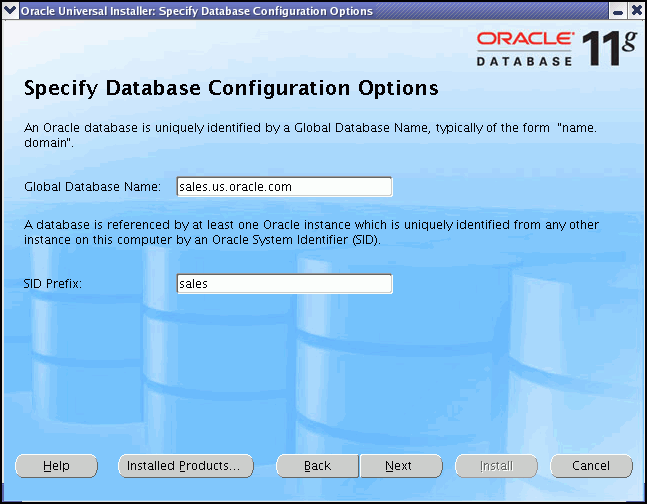The height and width of the screenshot is (504, 647).
Task: Open the Installed Products dialog
Action: pos(185,466)
